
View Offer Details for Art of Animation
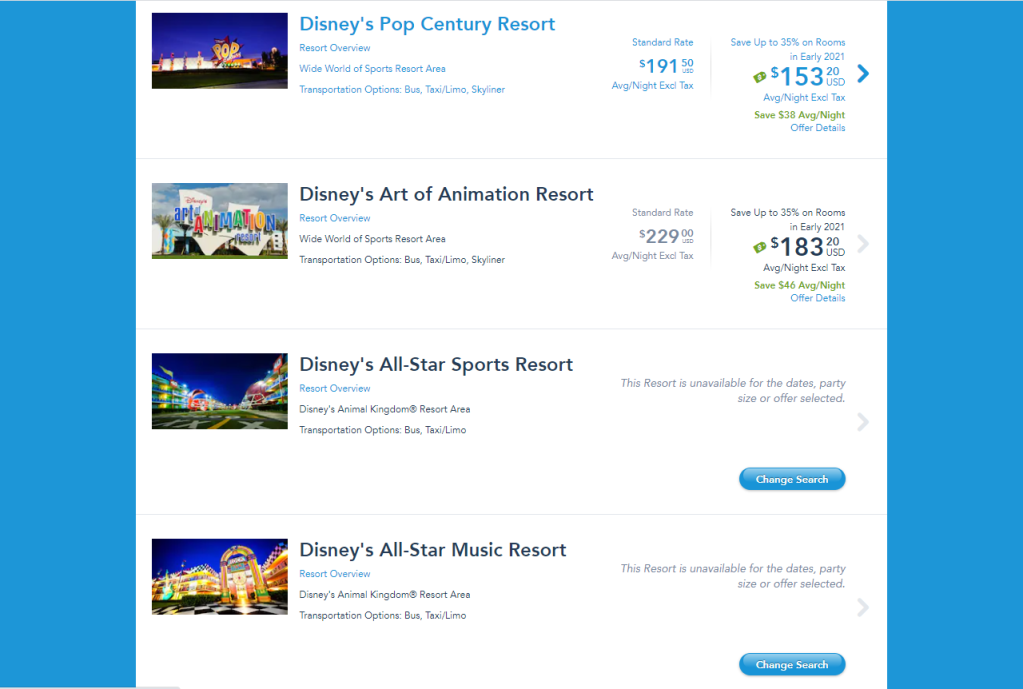tap(817, 298)
